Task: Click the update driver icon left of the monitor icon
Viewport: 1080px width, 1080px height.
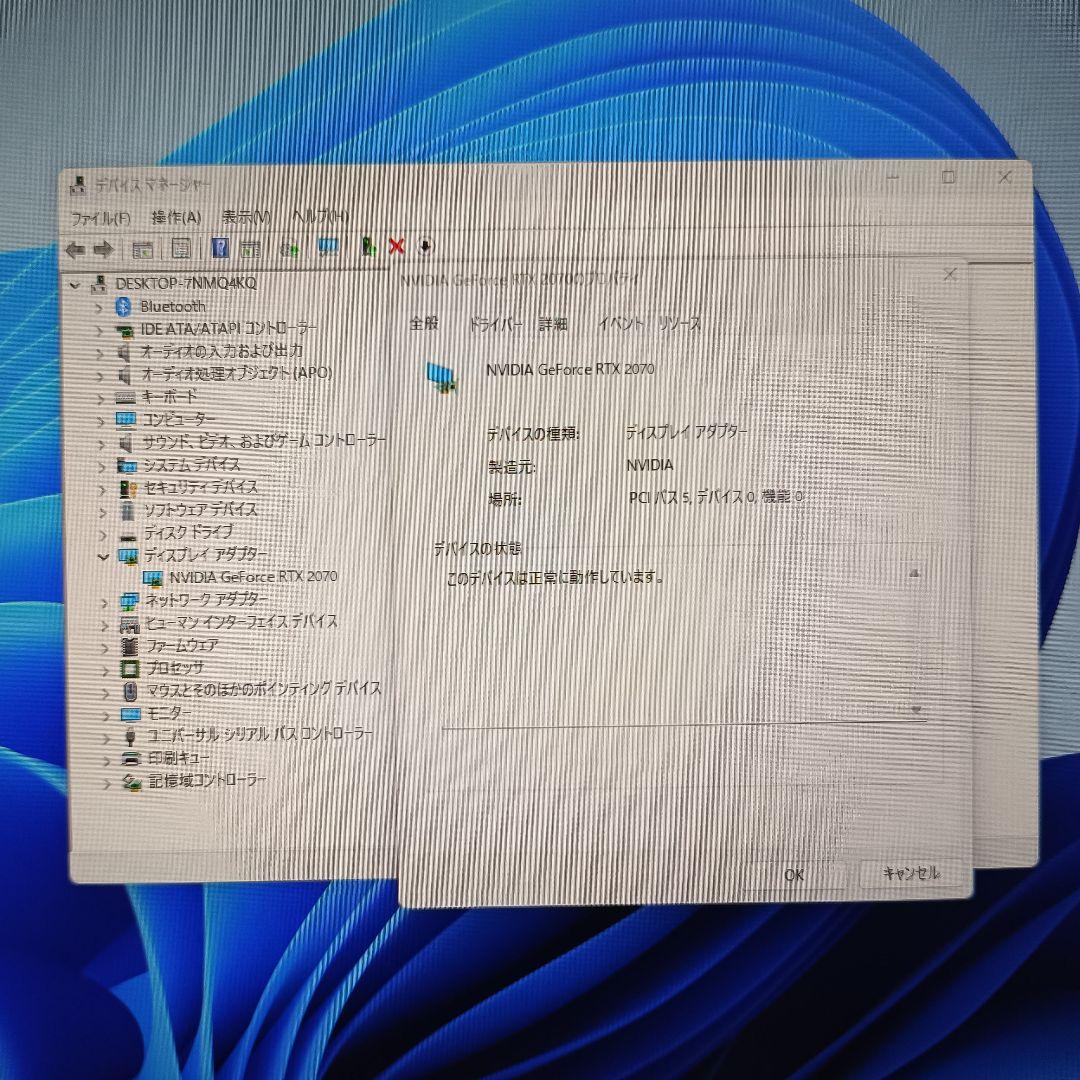Action: click(289, 248)
